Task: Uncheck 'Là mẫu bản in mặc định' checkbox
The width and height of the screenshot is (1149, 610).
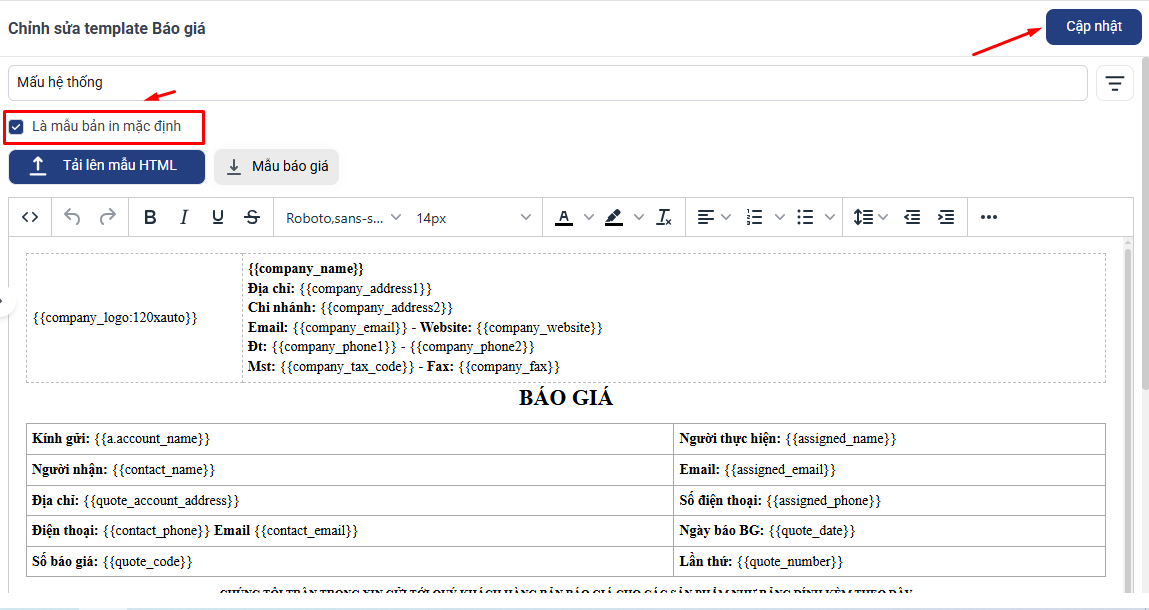Action: [x=16, y=127]
